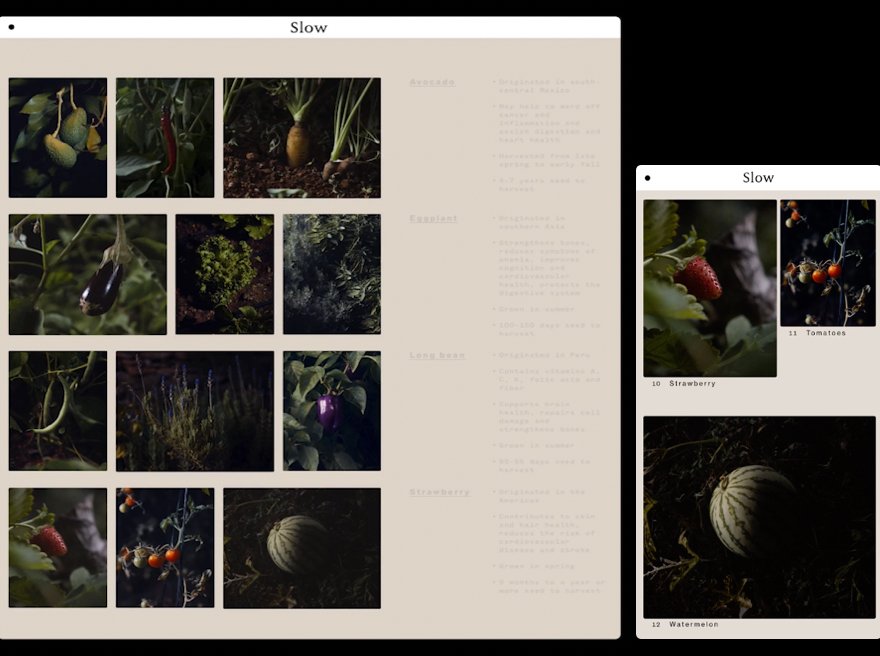Open the Strawberry heading link in text column
This screenshot has height=656, width=880.
pos(439,492)
